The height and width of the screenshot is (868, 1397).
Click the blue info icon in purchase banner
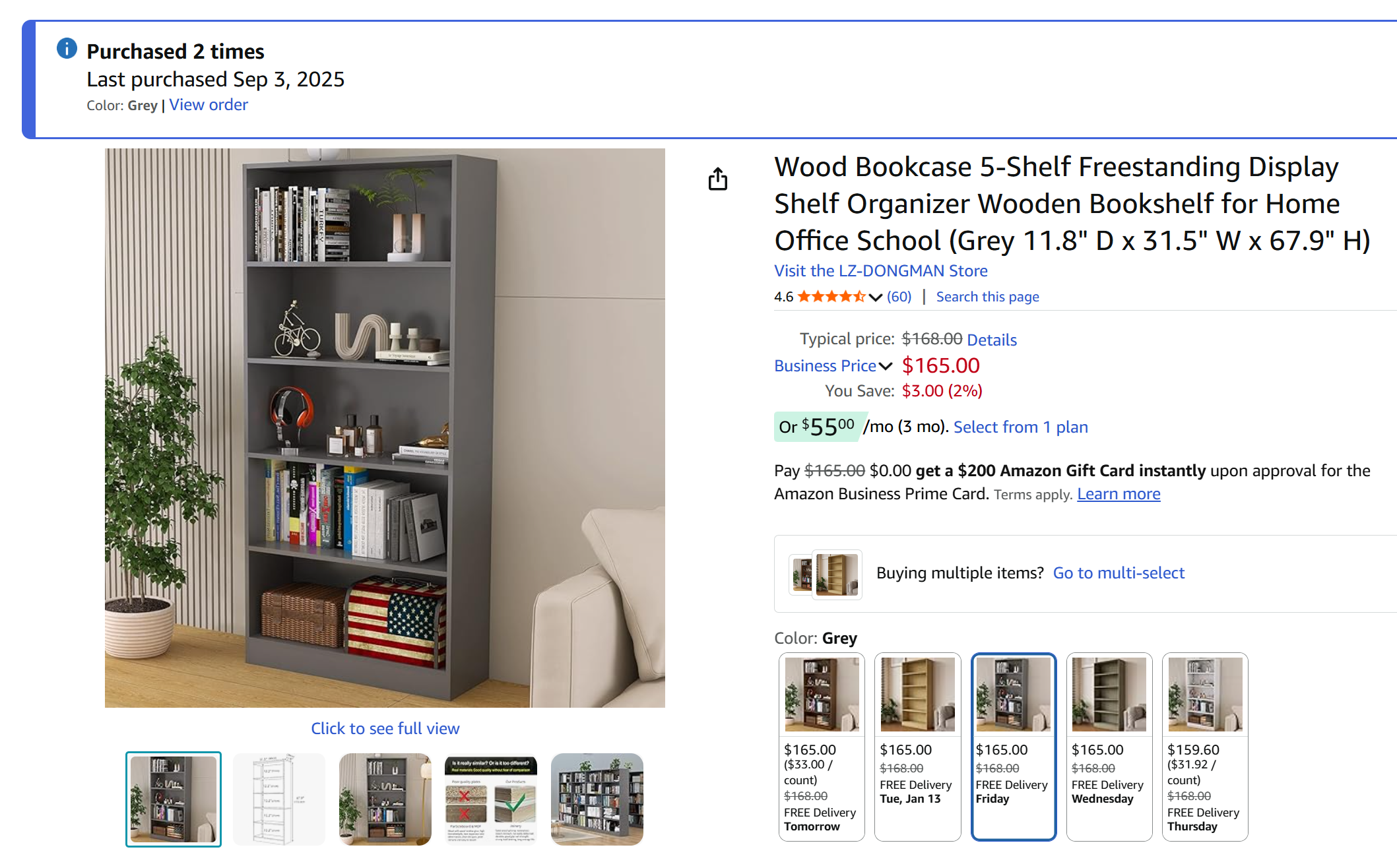pos(67,49)
